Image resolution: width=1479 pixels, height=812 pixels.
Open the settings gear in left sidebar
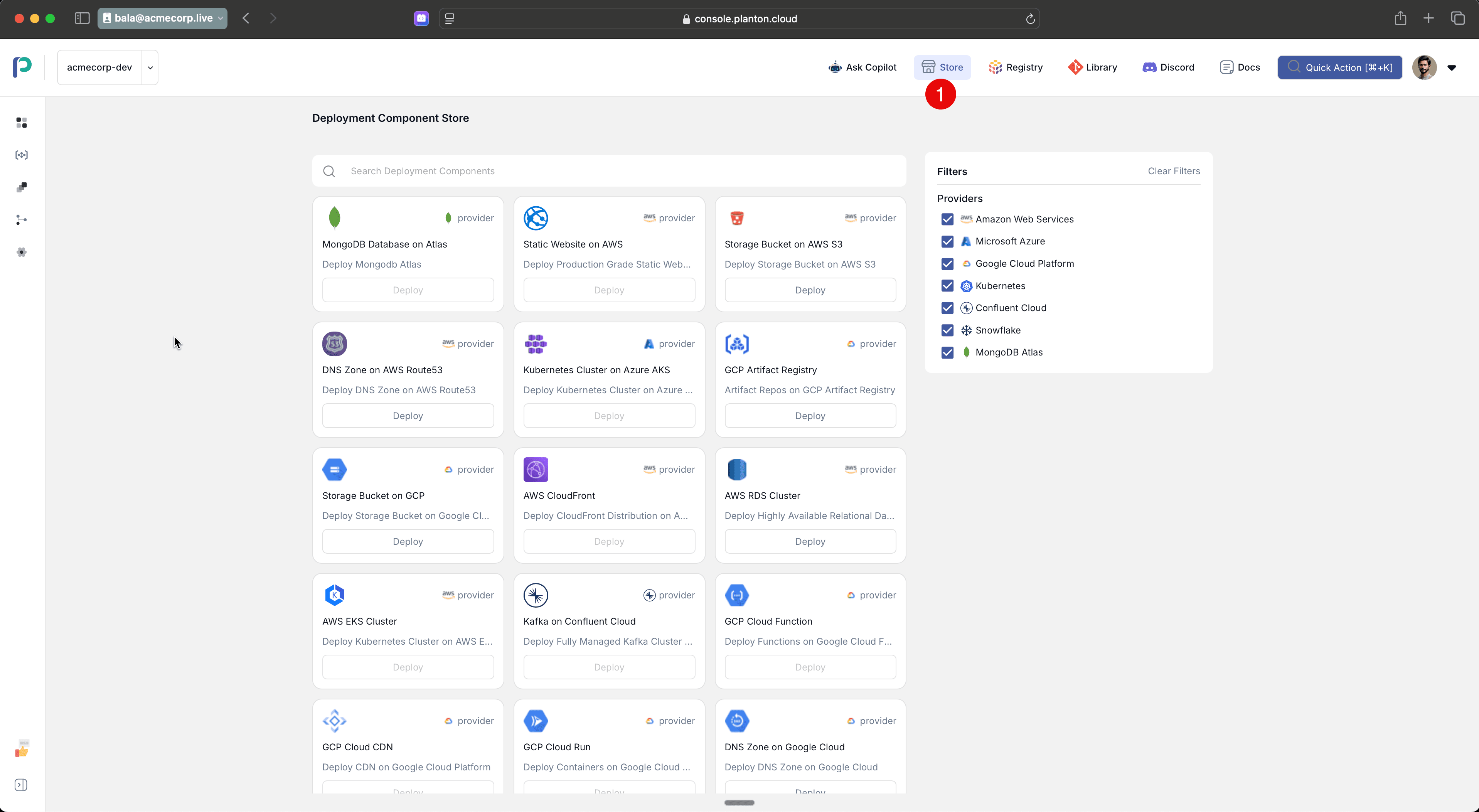21,252
